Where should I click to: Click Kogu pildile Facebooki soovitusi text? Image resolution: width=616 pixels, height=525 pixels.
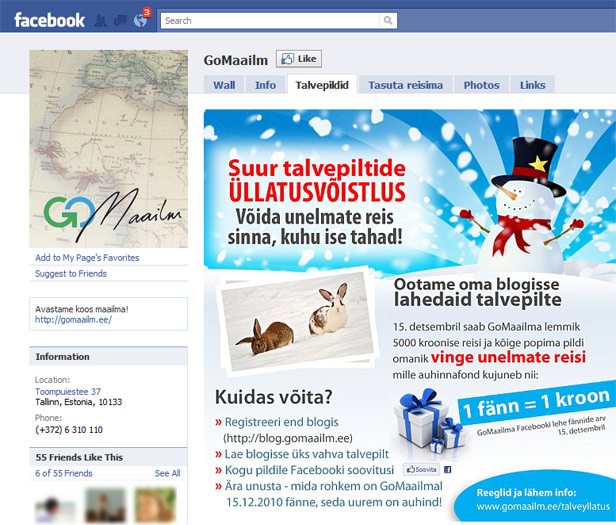click(309, 470)
